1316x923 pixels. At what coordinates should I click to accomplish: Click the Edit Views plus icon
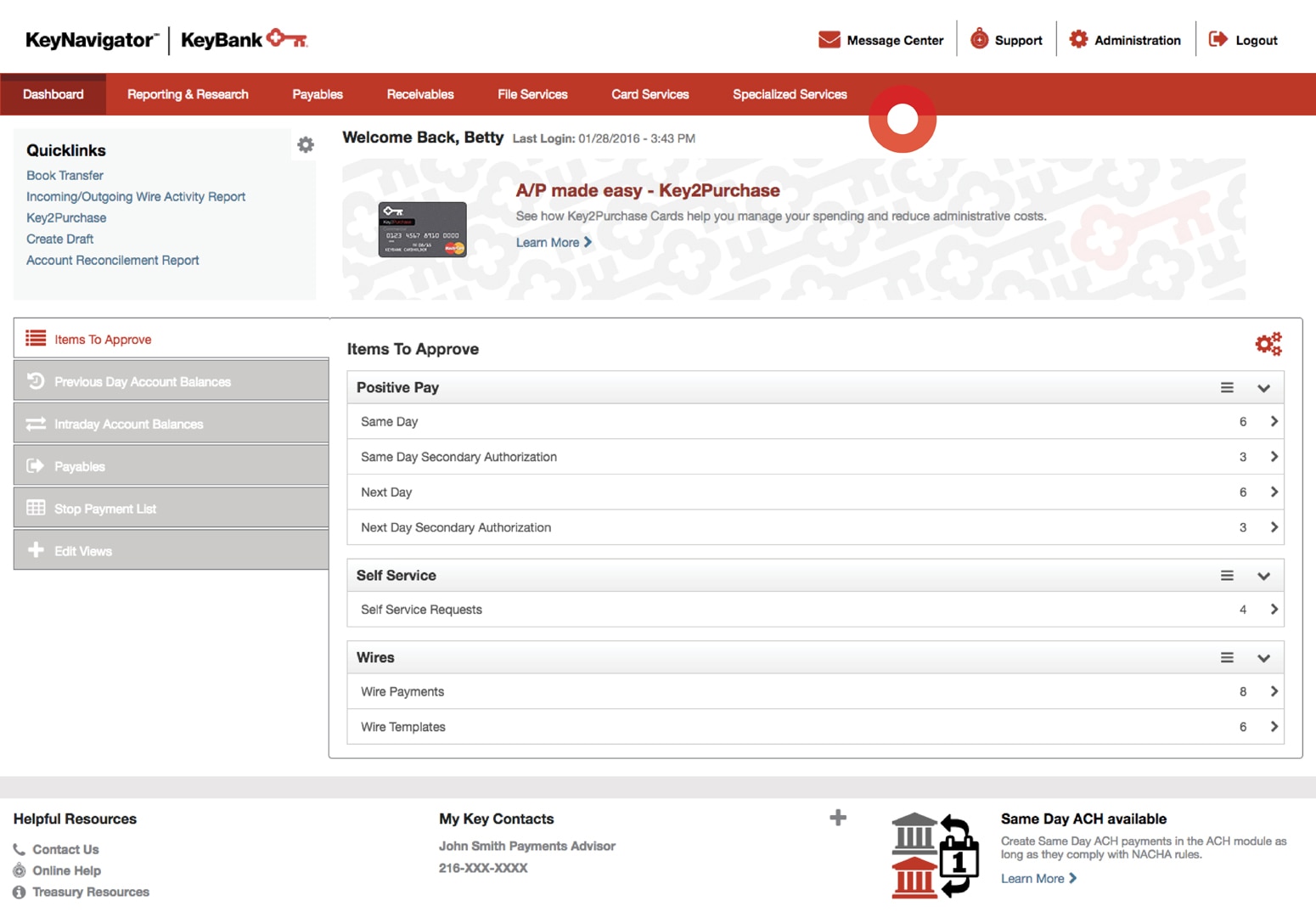(36, 550)
